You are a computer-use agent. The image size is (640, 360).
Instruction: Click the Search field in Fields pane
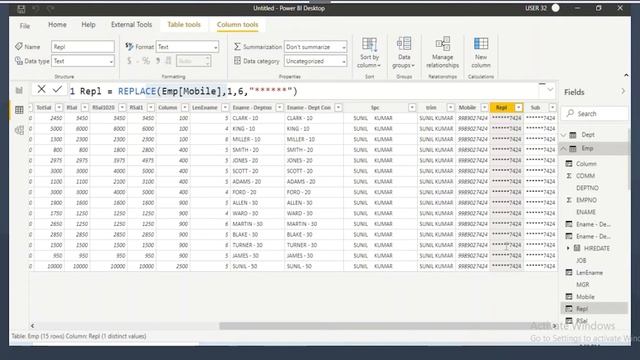pos(595,113)
